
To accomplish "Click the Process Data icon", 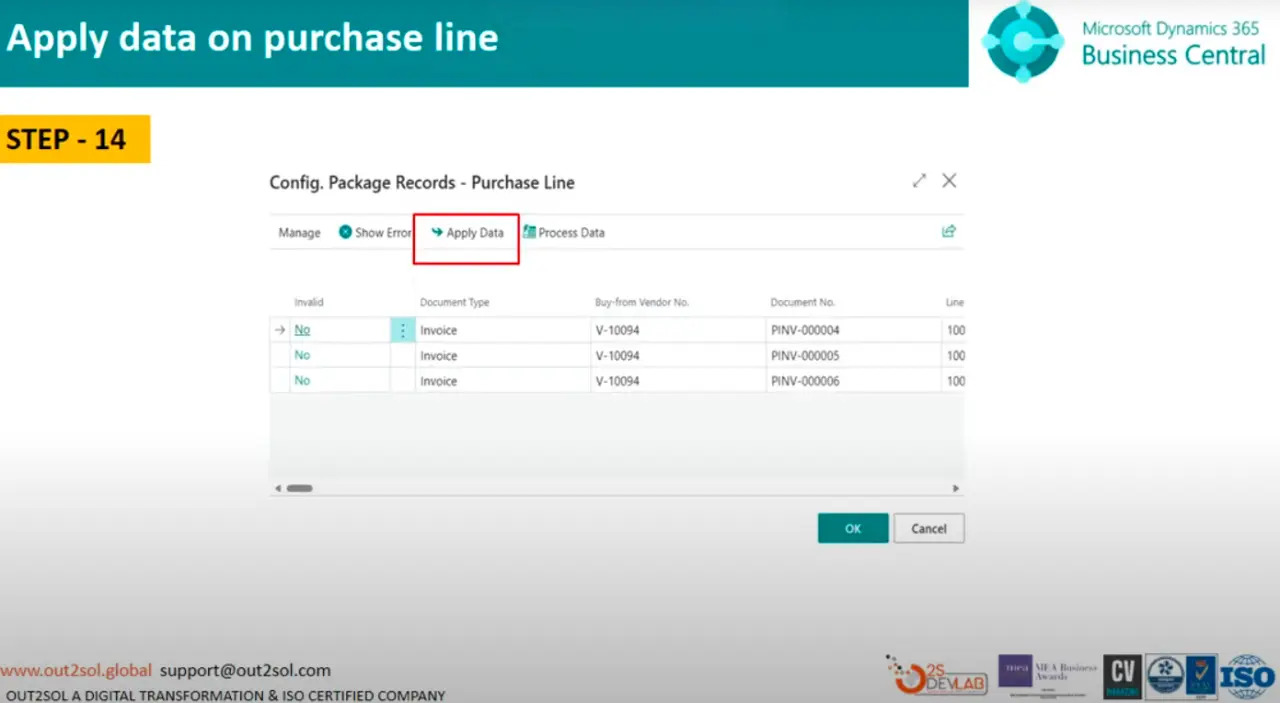I will point(529,232).
